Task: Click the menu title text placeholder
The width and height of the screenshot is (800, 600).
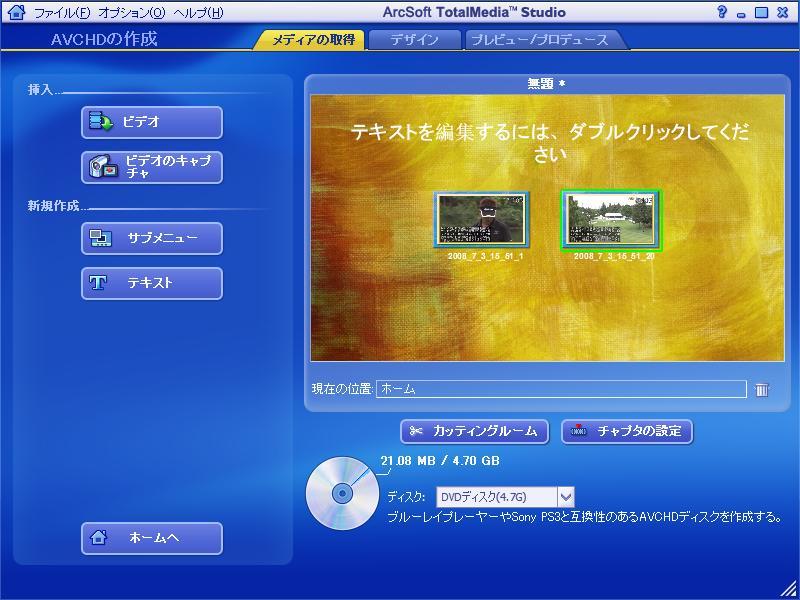Action: (549, 143)
